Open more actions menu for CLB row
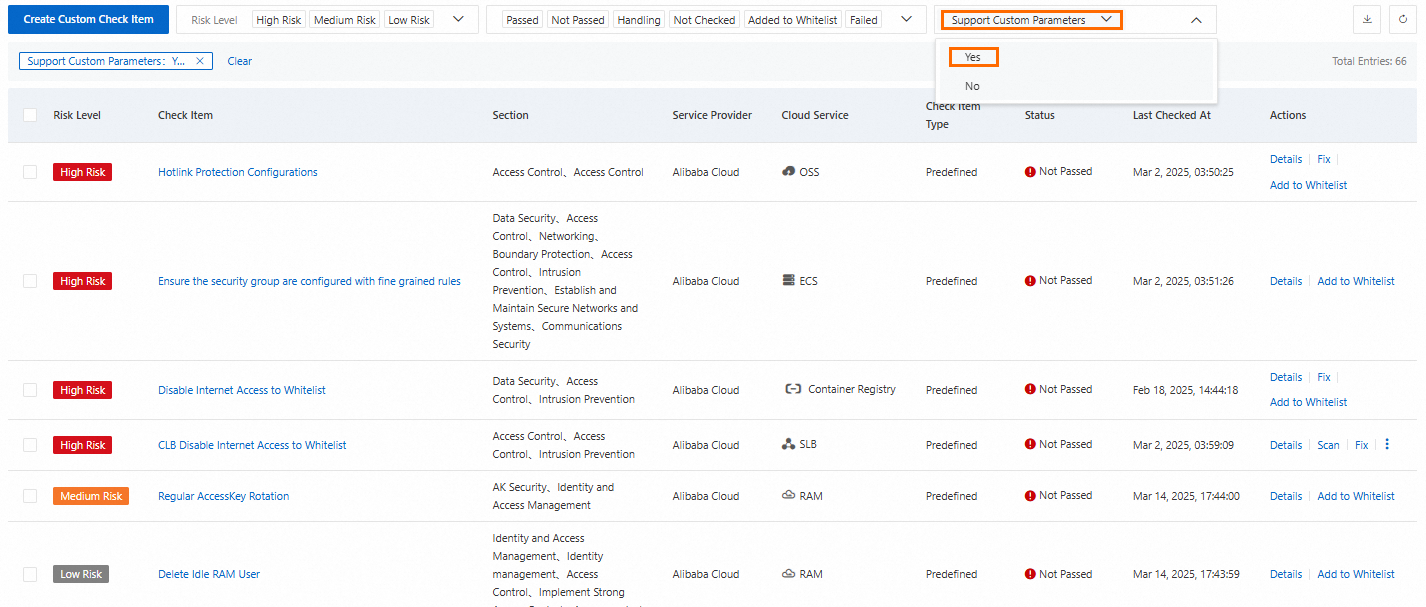1426x607 pixels. pyautogui.click(x=1387, y=445)
